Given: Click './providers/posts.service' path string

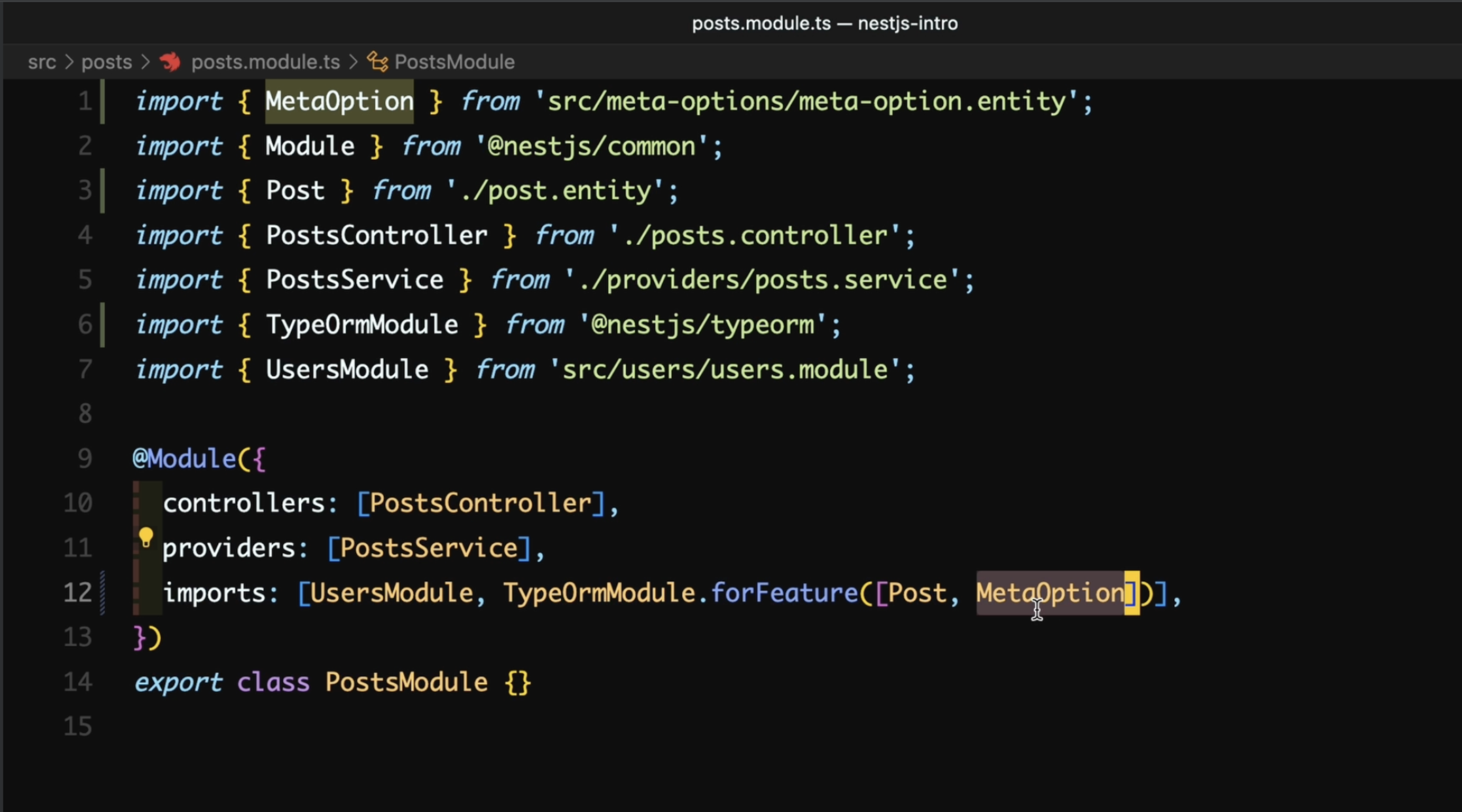Looking at the screenshot, I should [761, 280].
